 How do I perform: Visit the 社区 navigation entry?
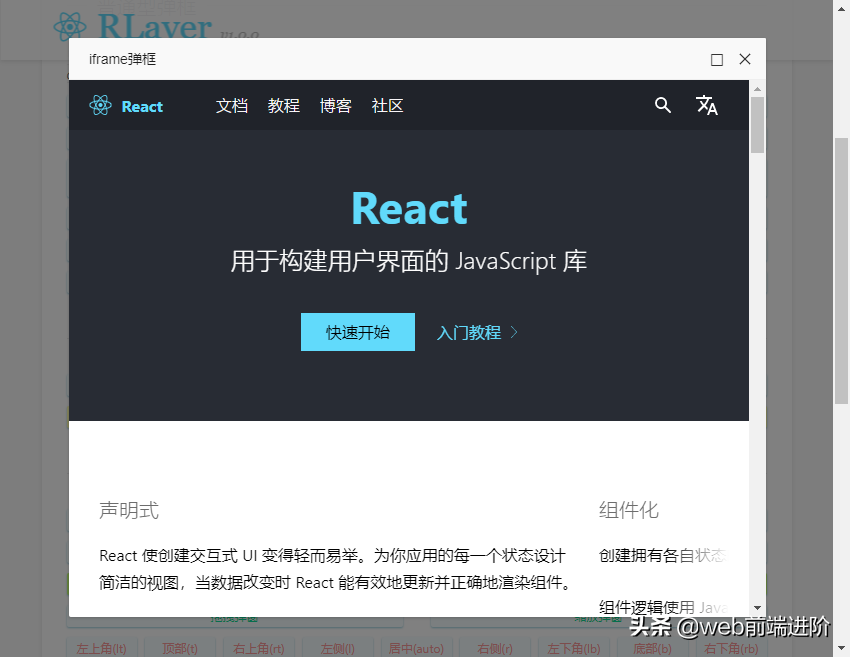tap(387, 105)
